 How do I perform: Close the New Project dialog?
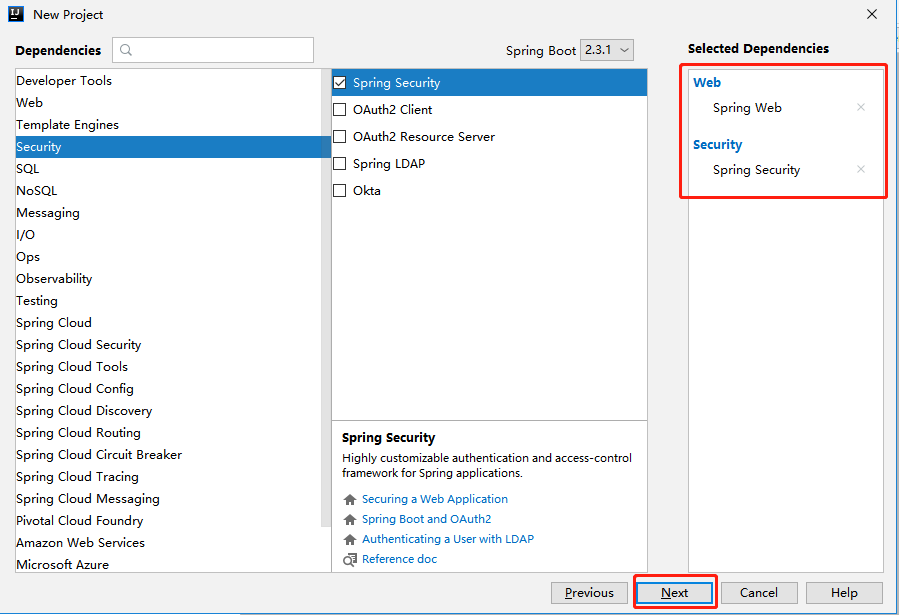(x=871, y=14)
